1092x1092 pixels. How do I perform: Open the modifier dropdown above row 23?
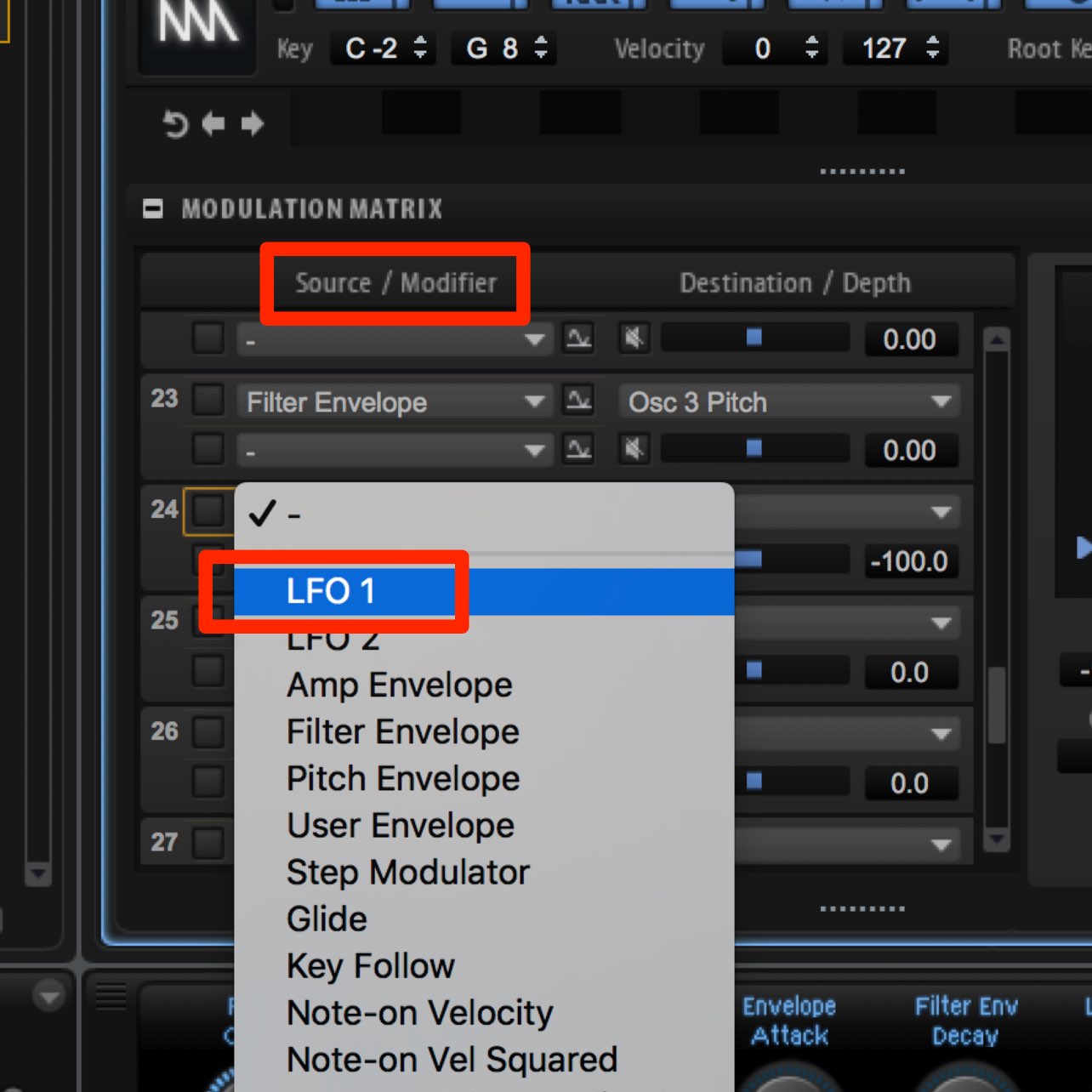395,339
